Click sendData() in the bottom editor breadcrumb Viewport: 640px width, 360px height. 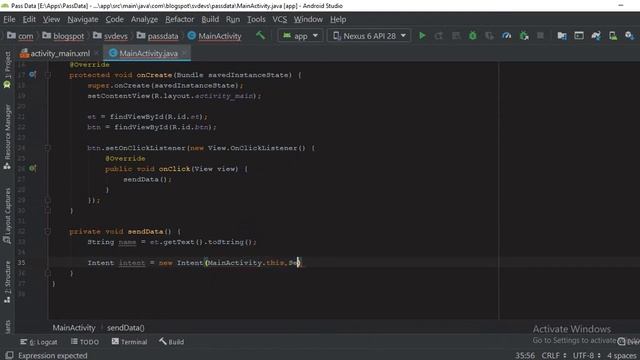pyautogui.click(x=126, y=328)
